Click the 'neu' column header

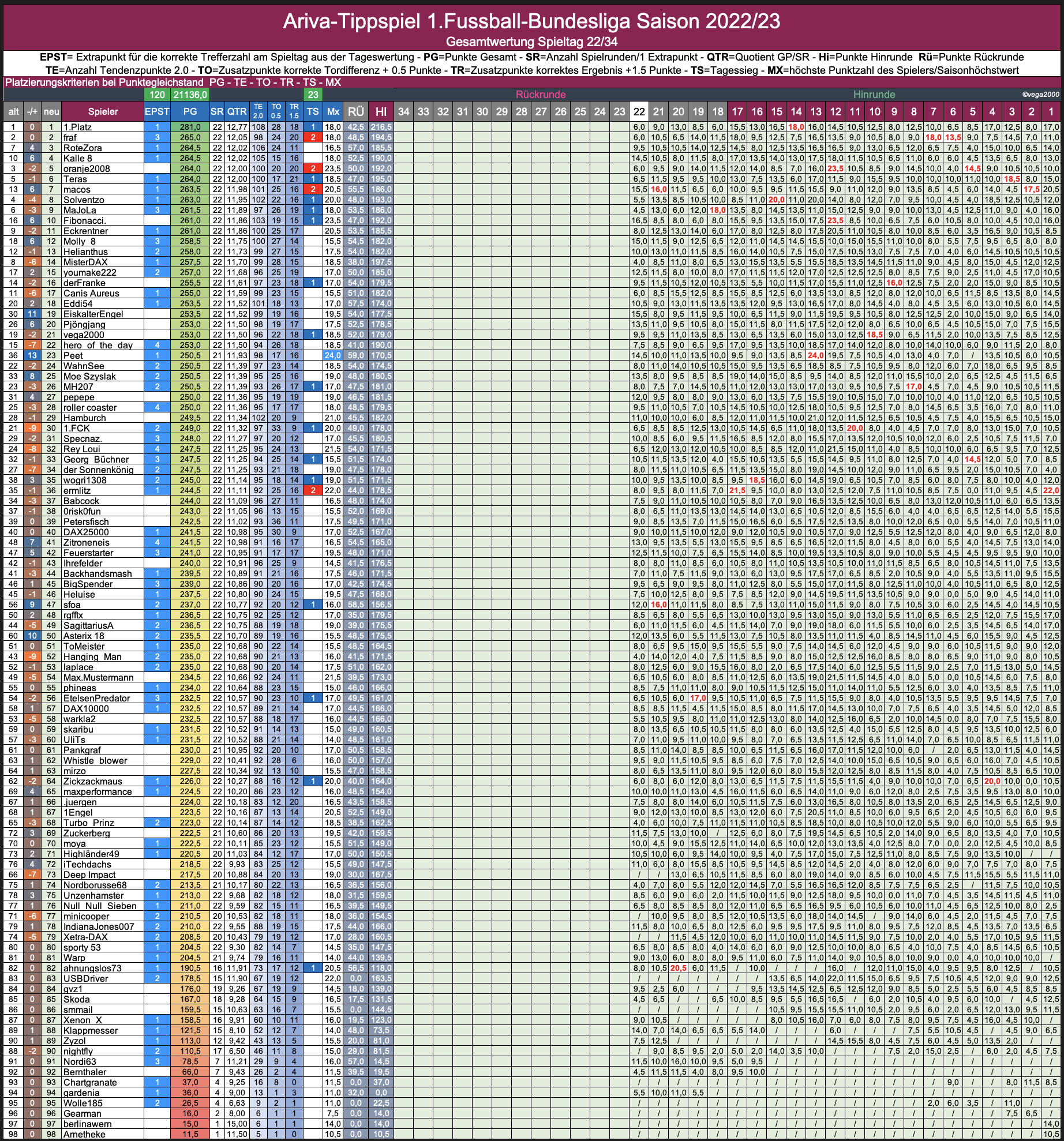(x=51, y=112)
